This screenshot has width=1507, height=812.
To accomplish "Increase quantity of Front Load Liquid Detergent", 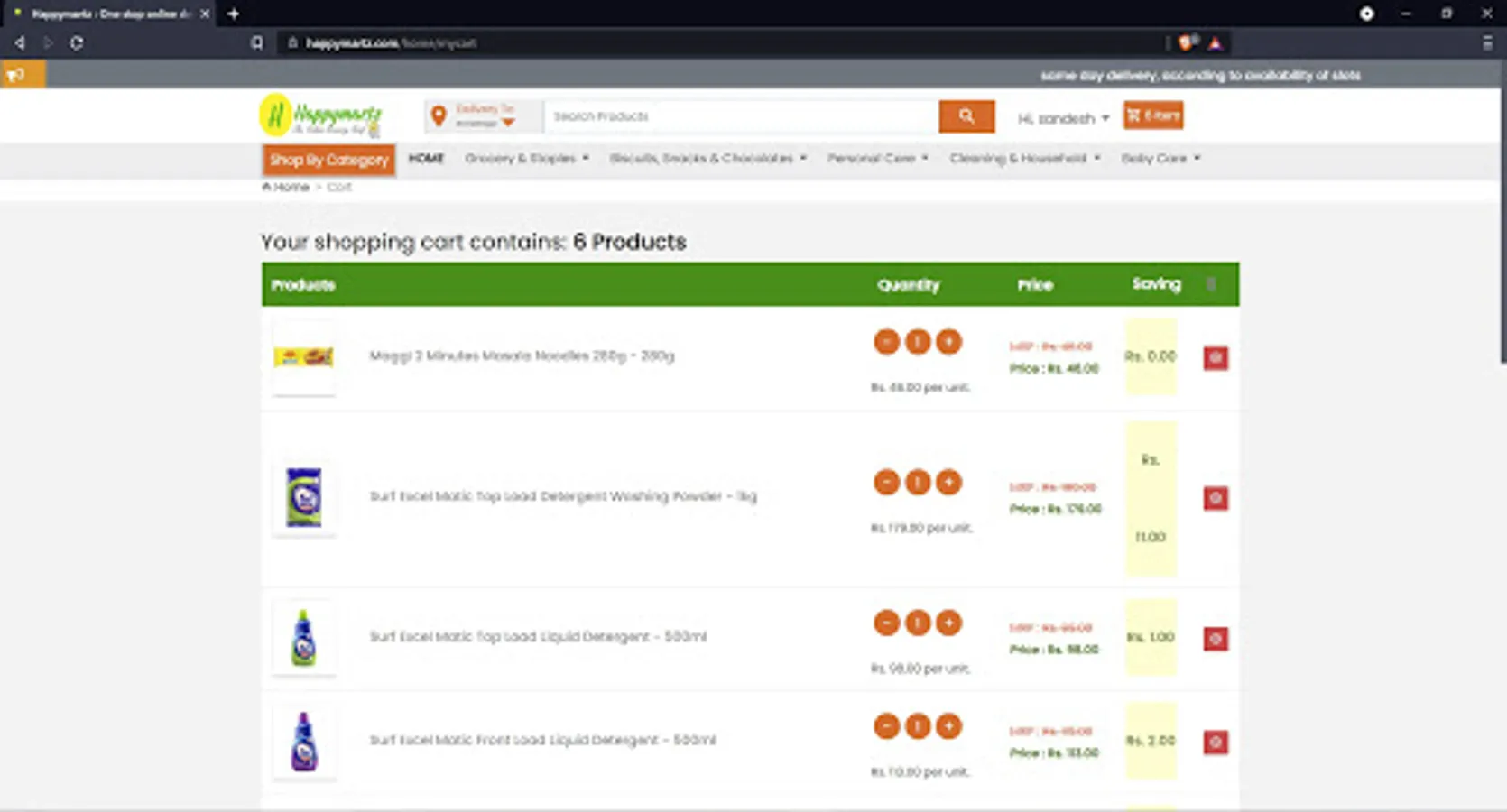I will (948, 726).
